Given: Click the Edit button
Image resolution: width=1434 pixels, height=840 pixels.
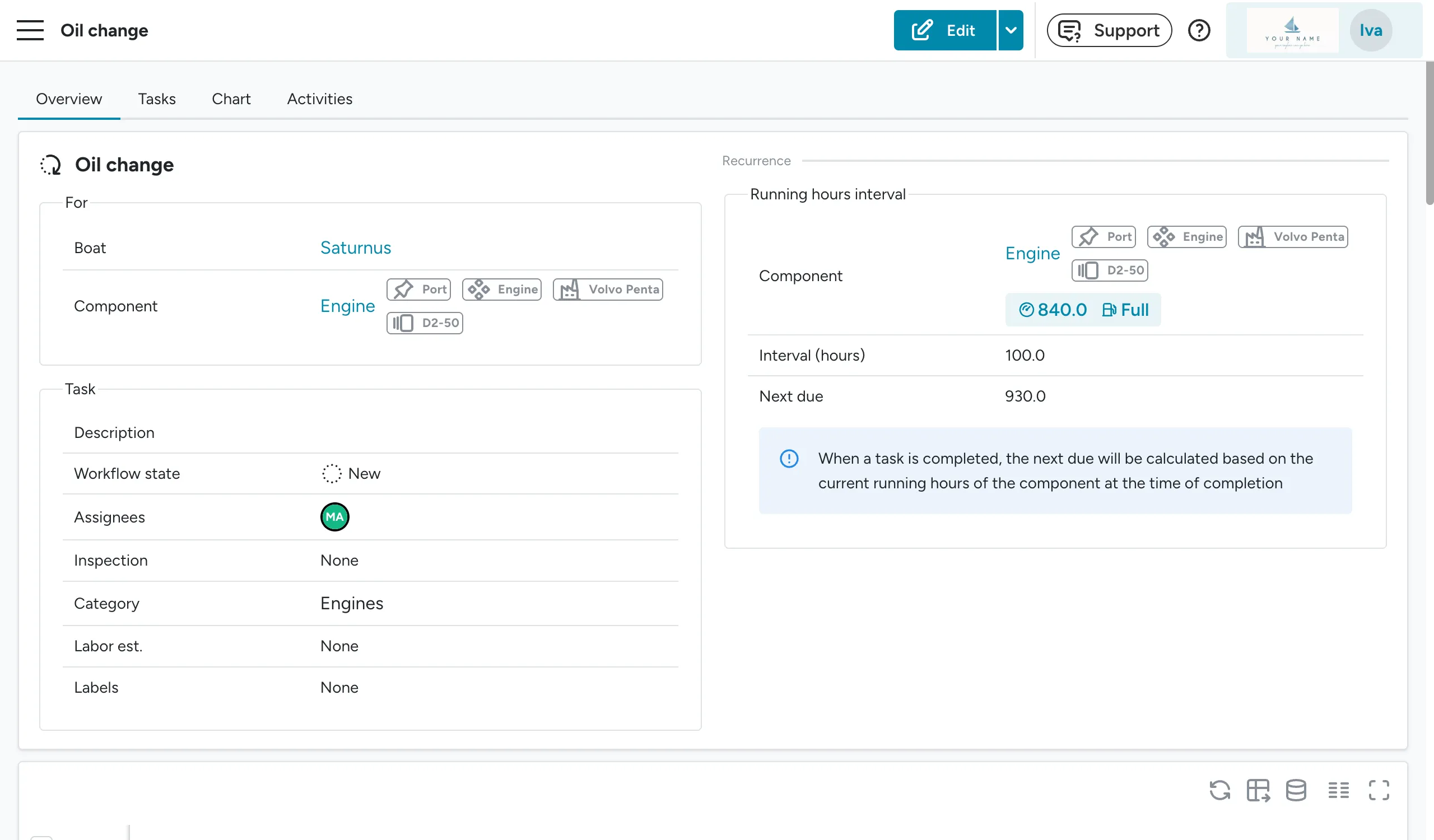Looking at the screenshot, I should pyautogui.click(x=944, y=30).
